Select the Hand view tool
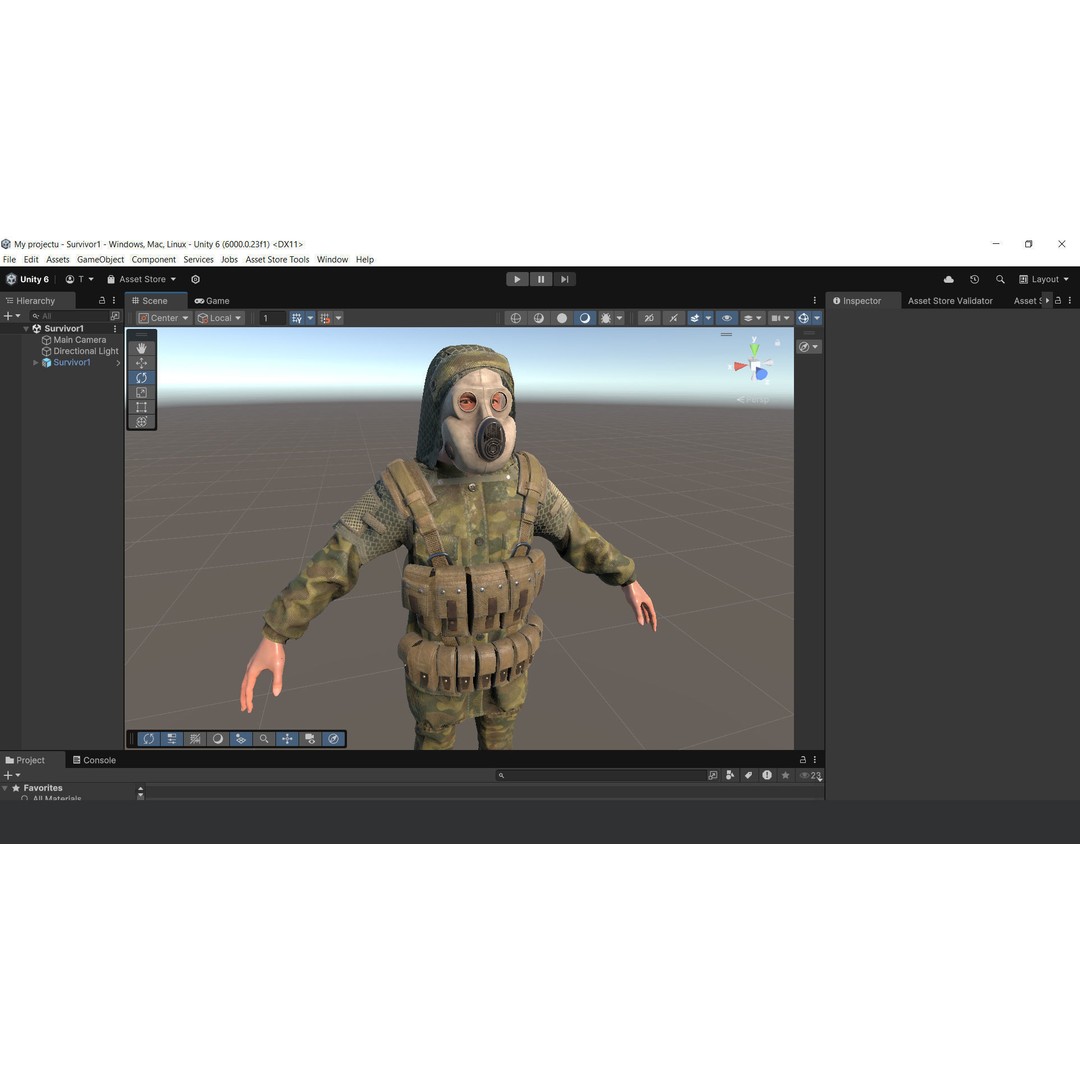The width and height of the screenshot is (1080, 1080). tap(141, 349)
